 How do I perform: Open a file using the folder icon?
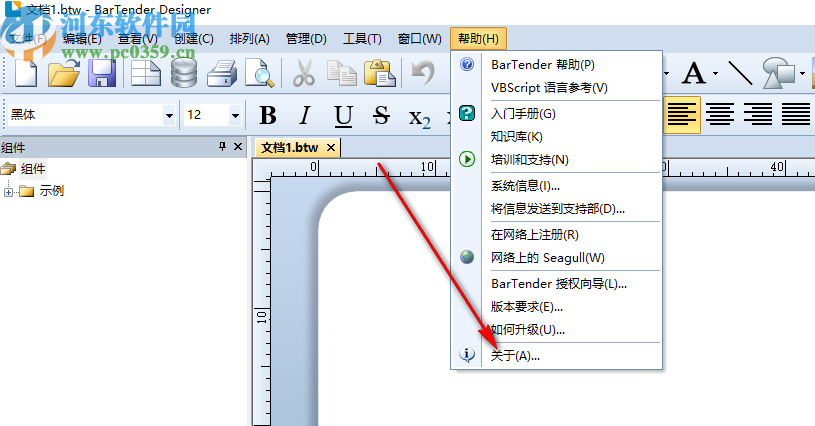[64, 73]
